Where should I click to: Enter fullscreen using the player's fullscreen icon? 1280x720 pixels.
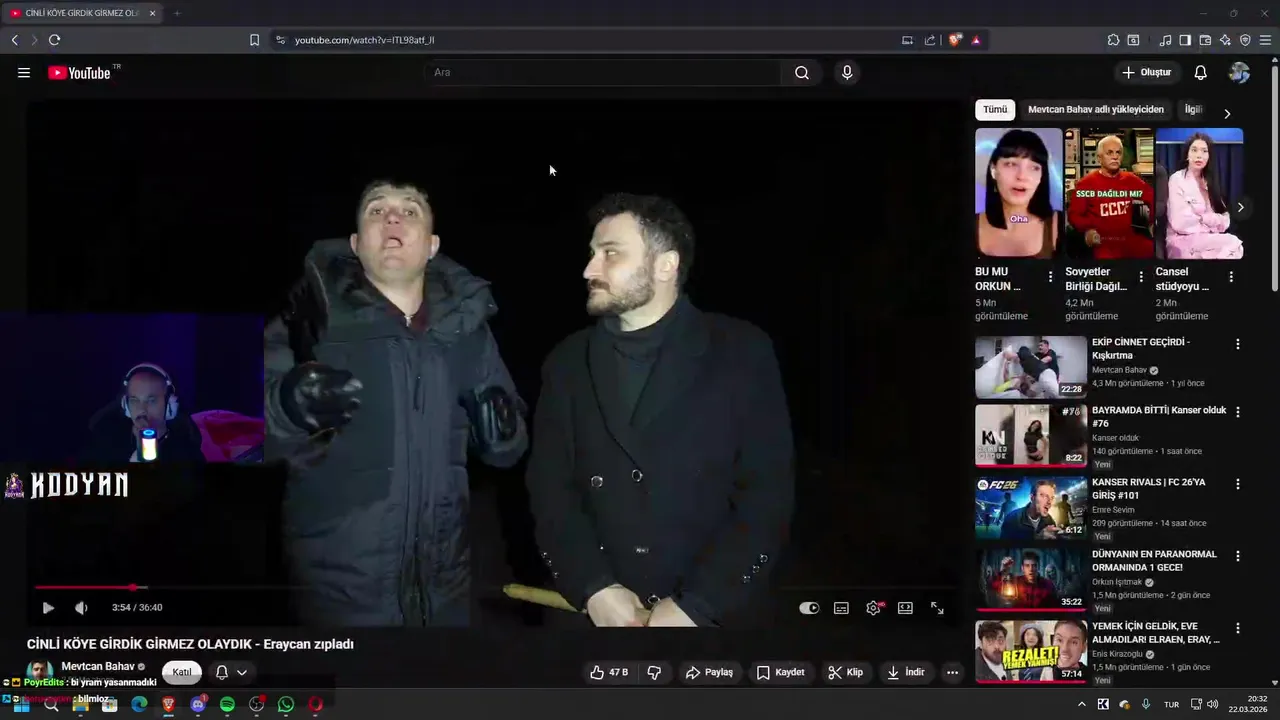(937, 608)
